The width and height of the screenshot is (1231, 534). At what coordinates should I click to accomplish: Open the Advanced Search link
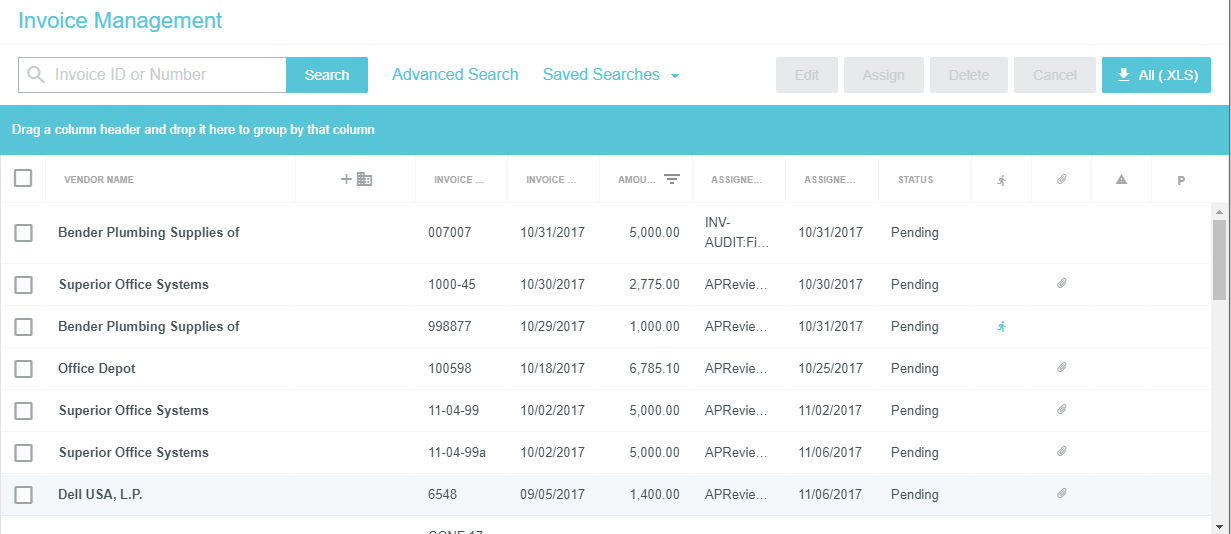pos(455,75)
